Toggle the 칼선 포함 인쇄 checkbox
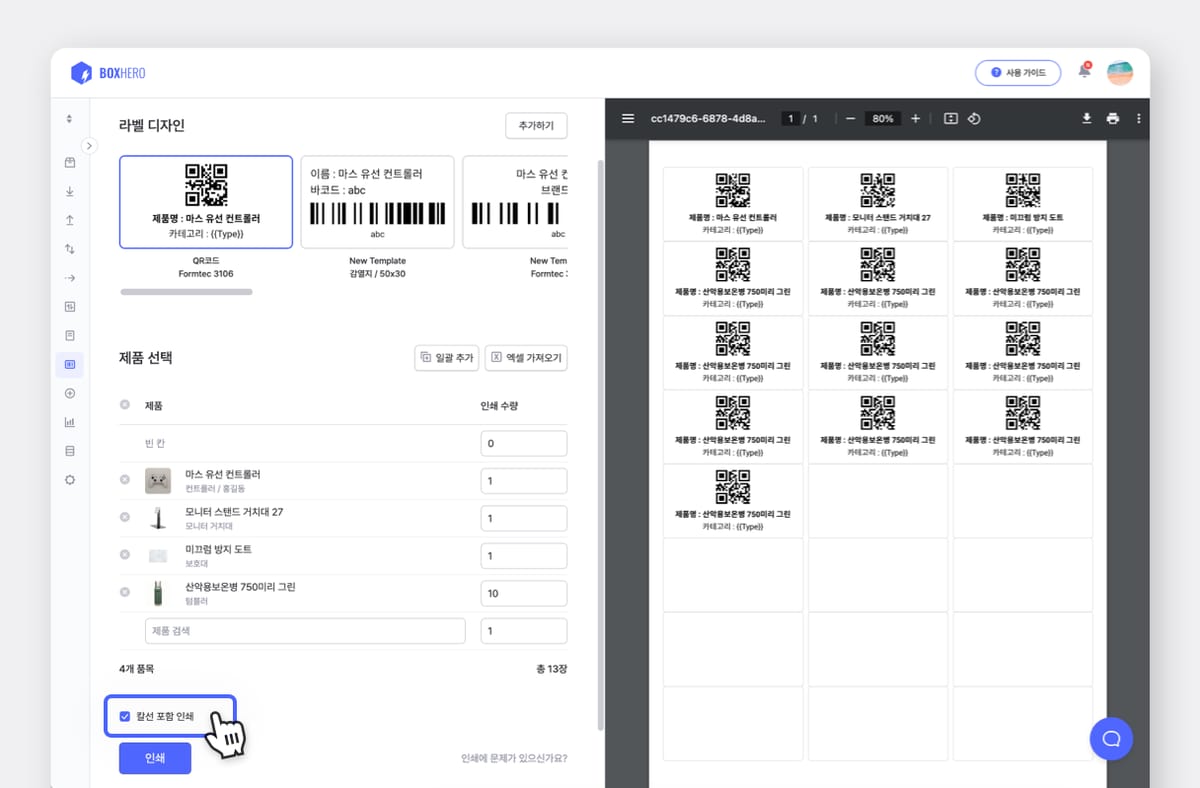The height and width of the screenshot is (788, 1200). coord(125,716)
